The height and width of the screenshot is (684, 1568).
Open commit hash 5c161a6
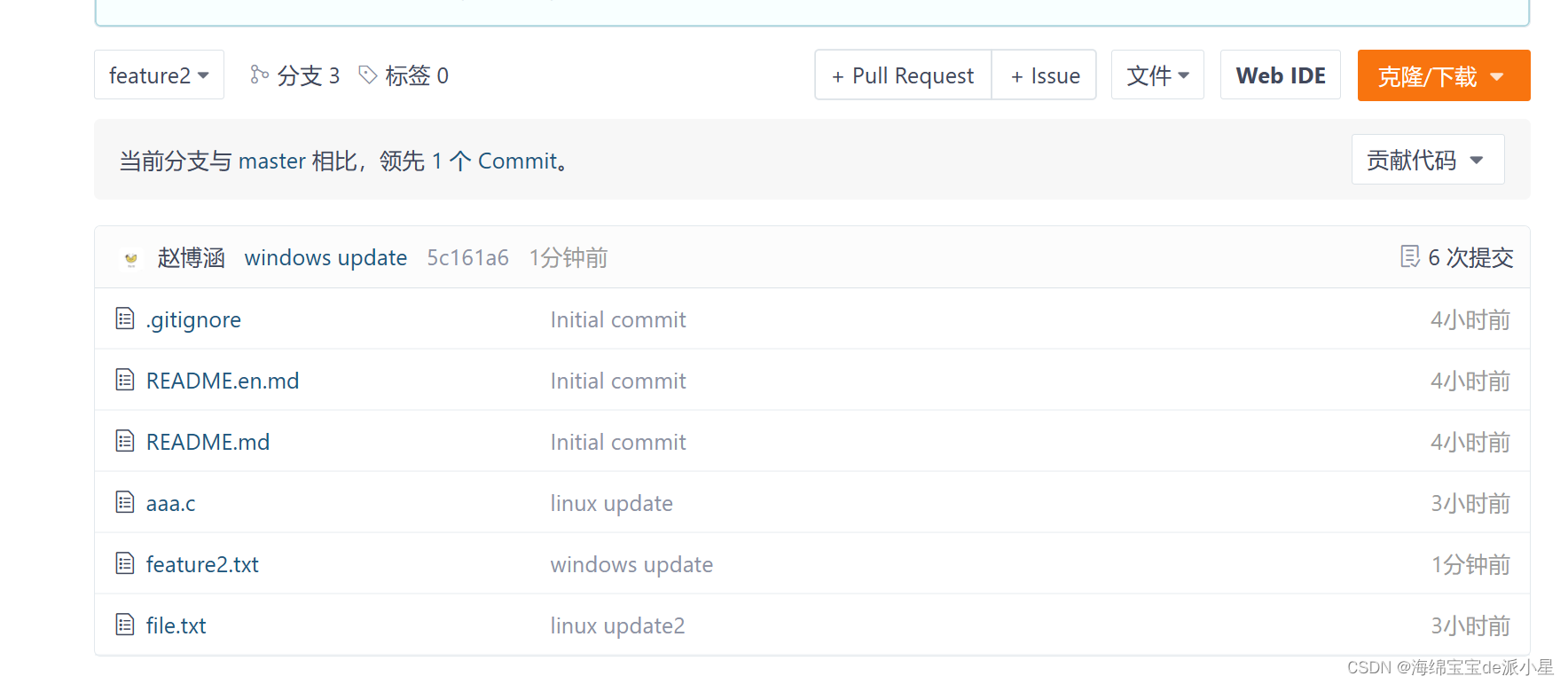[x=468, y=258]
